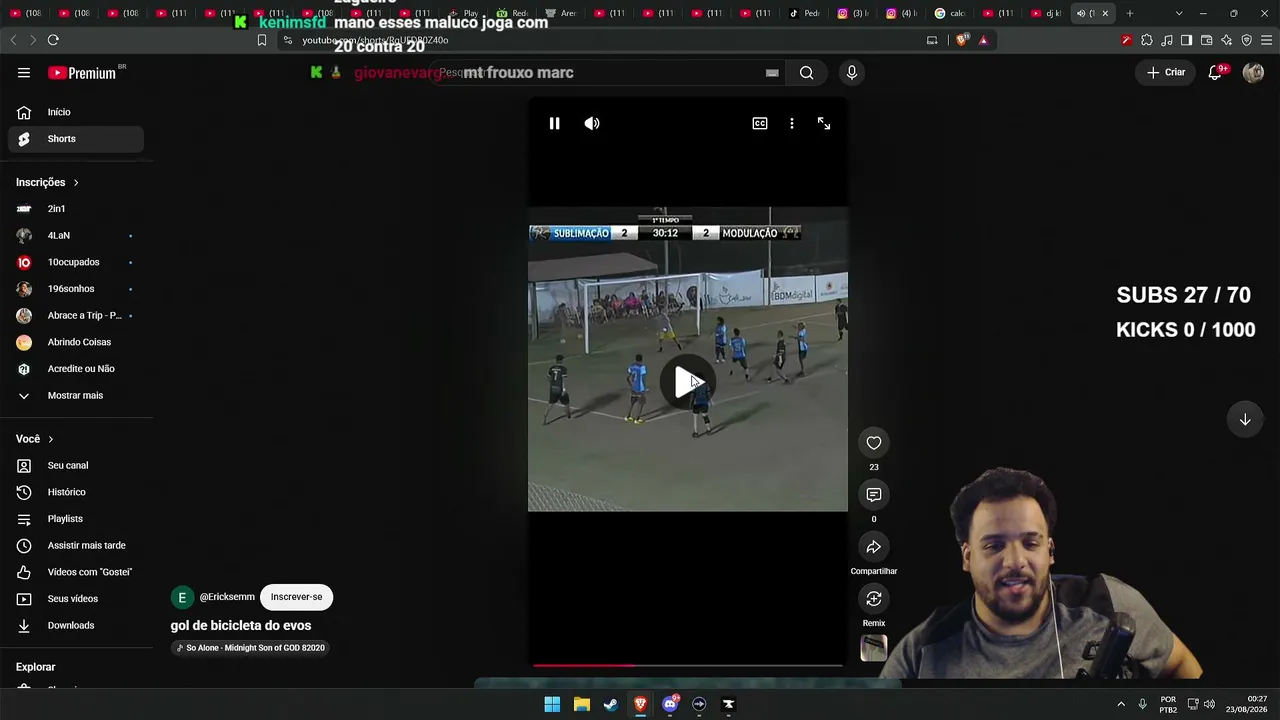This screenshot has width=1280, height=720.
Task: Open Histórico watch history
Action: (76, 492)
